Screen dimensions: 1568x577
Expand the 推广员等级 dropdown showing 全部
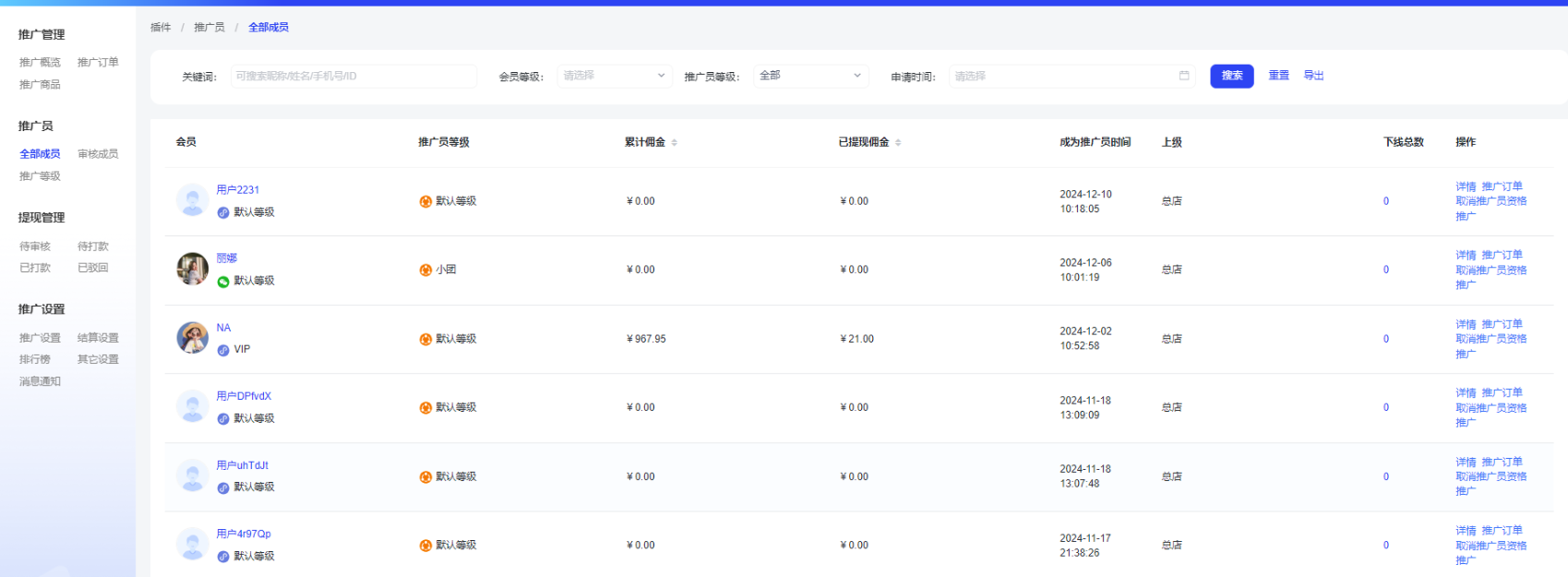[809, 76]
